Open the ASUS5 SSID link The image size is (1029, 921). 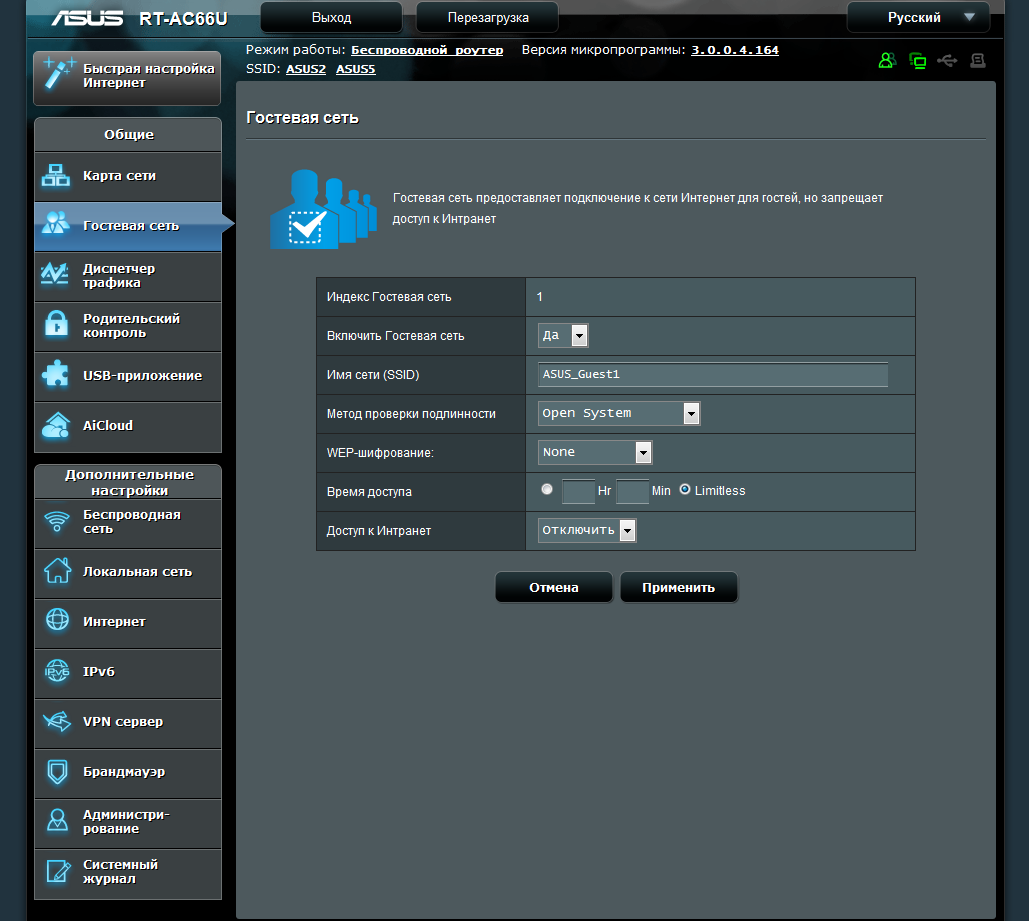(356, 69)
